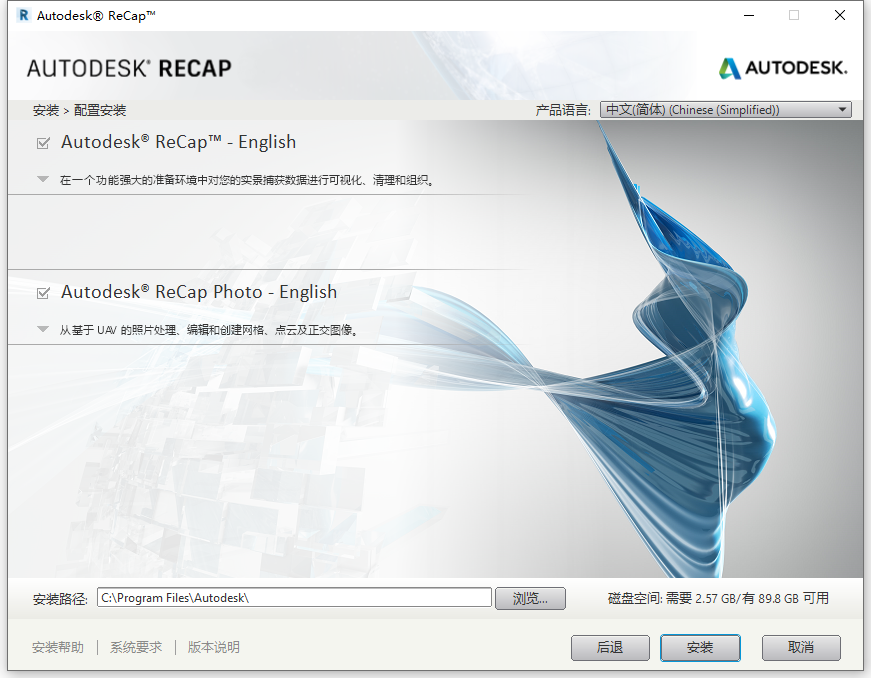Click the 取消 cancel button
This screenshot has width=871, height=678.
(801, 647)
